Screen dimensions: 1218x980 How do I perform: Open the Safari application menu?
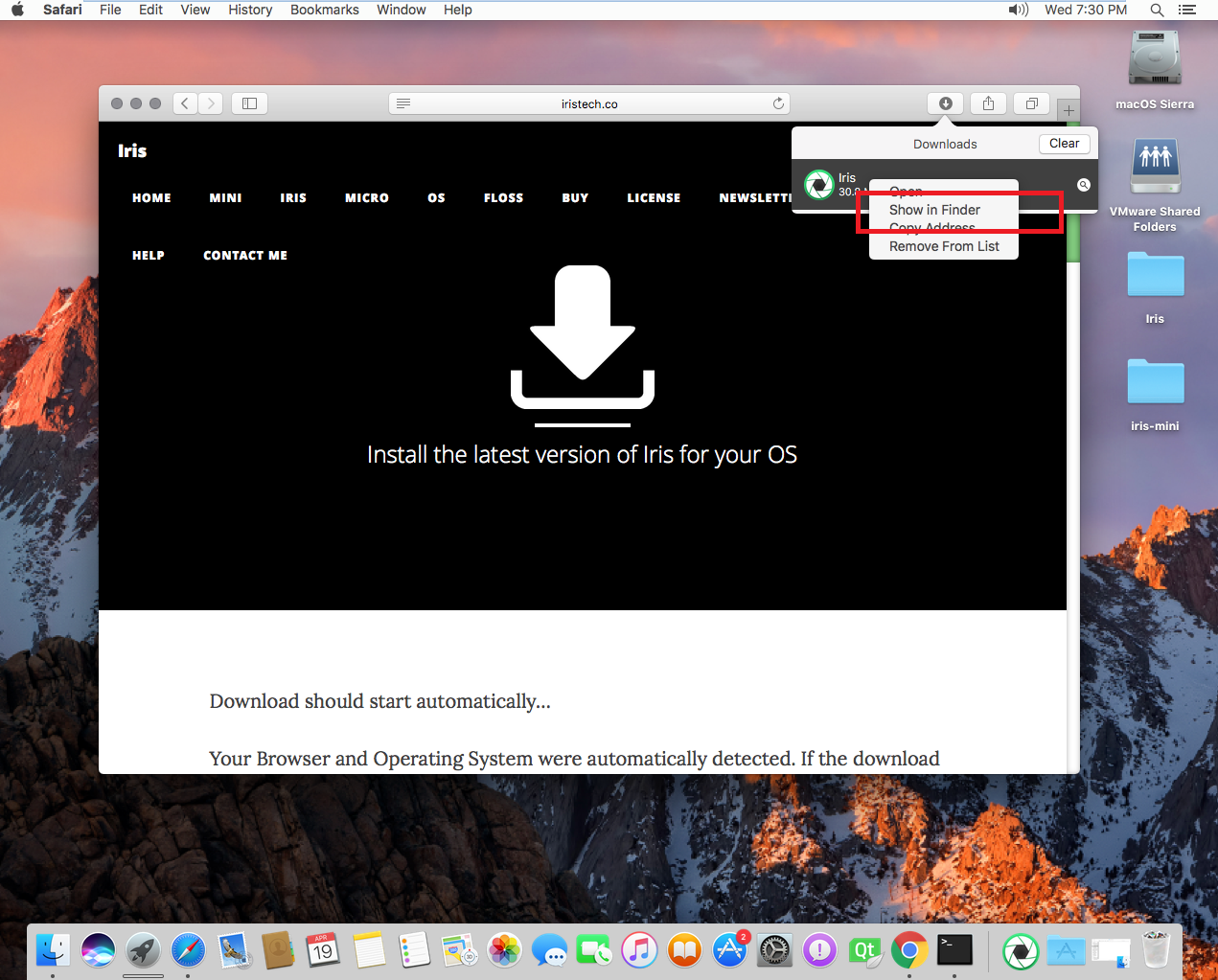pyautogui.click(x=62, y=10)
